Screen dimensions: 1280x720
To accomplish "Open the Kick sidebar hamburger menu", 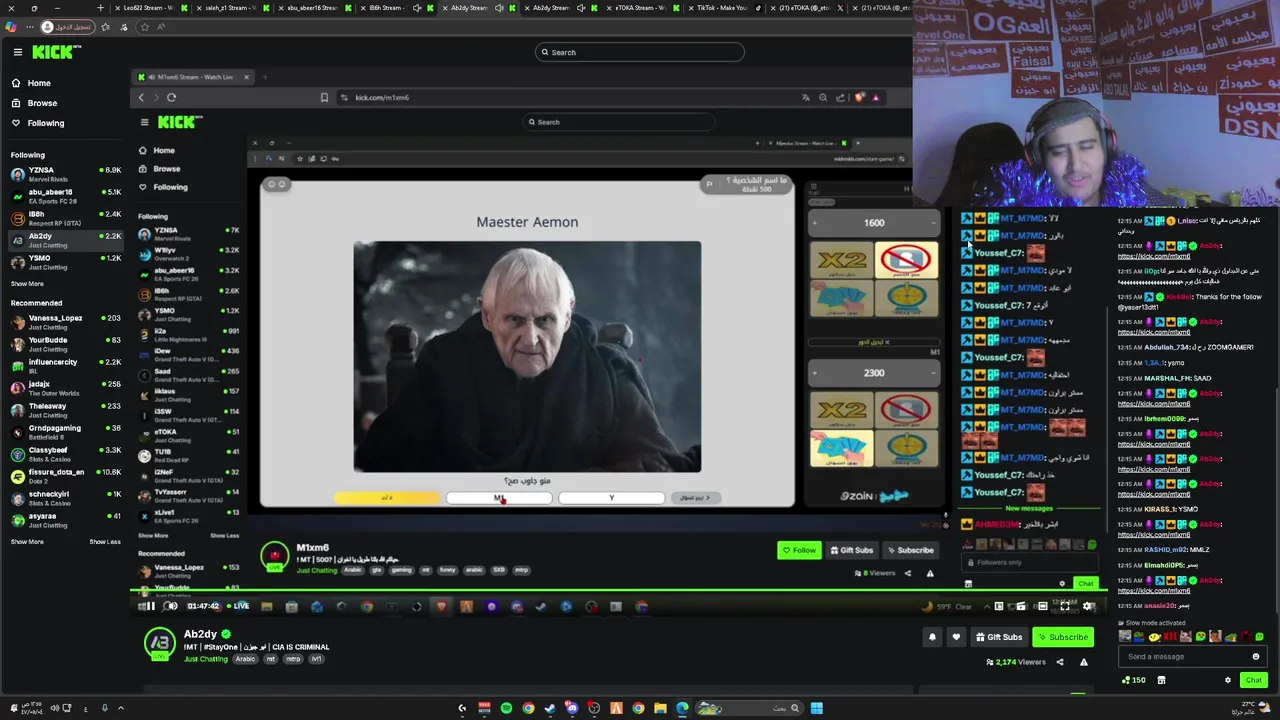I will pos(17,52).
